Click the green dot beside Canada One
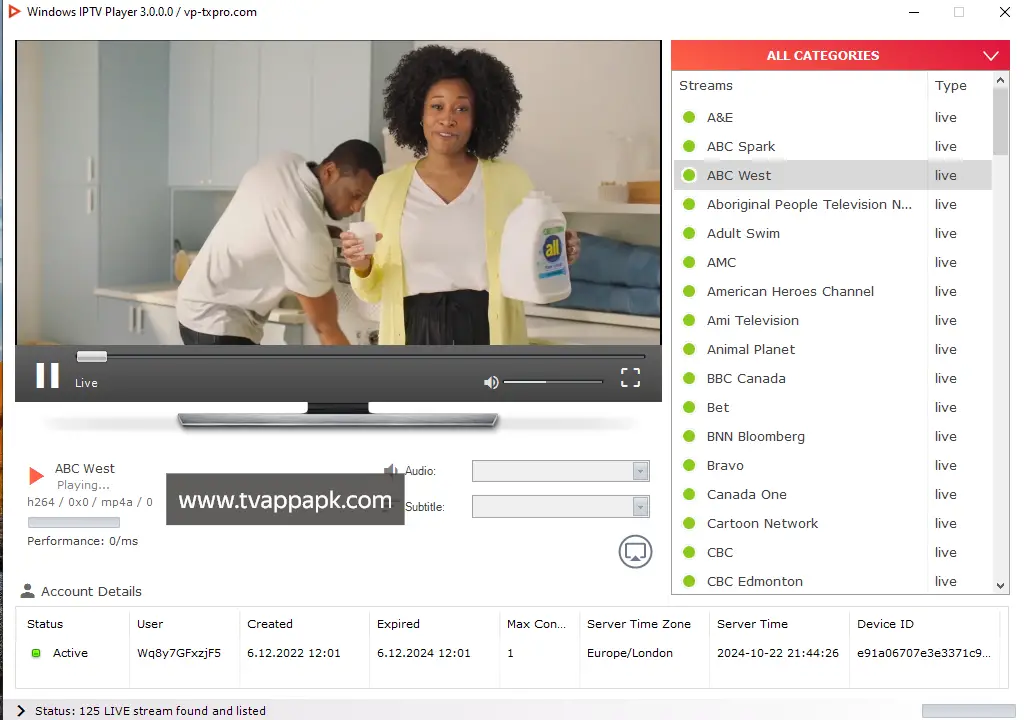The image size is (1026, 720). click(x=689, y=495)
